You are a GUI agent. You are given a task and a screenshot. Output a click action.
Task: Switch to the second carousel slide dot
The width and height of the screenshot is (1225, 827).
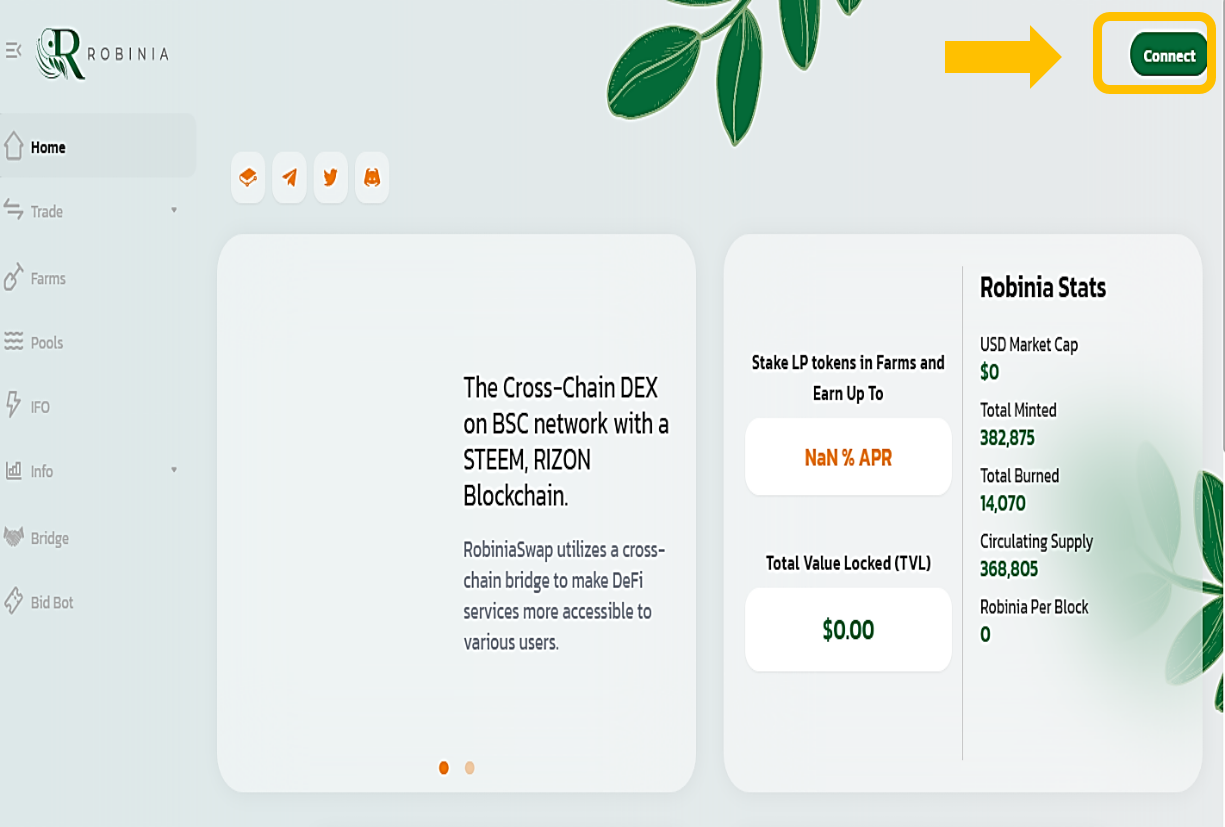[470, 768]
